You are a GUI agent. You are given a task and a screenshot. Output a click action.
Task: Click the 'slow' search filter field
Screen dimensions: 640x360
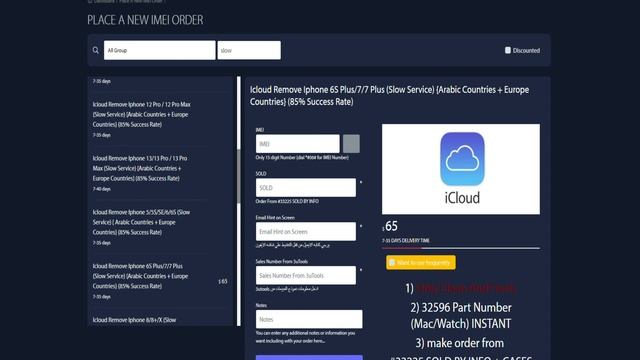(249, 50)
